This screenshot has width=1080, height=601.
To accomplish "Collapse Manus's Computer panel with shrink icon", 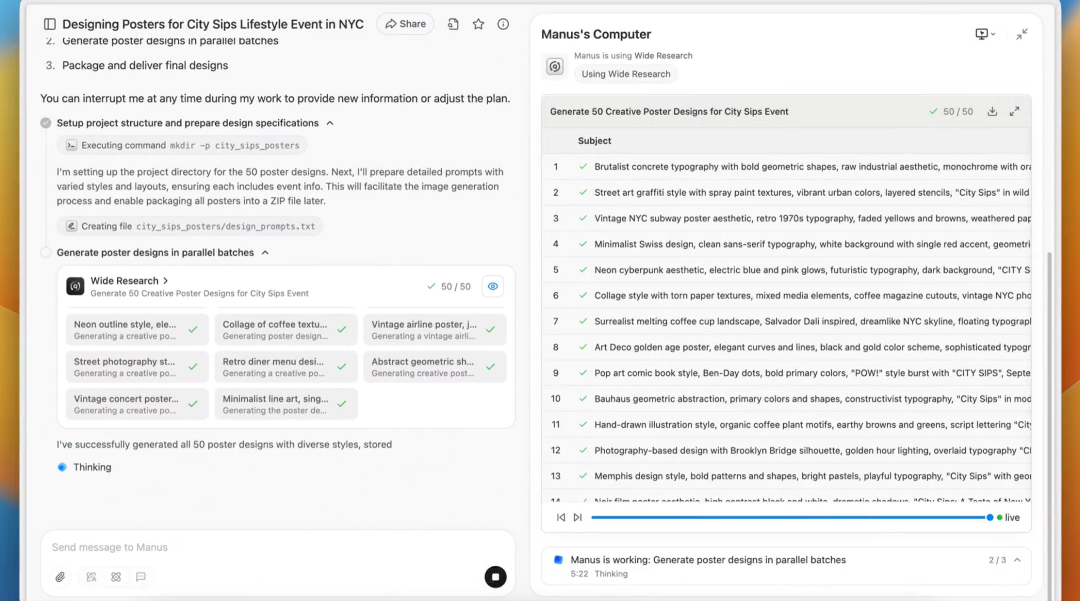I will coord(1022,34).
